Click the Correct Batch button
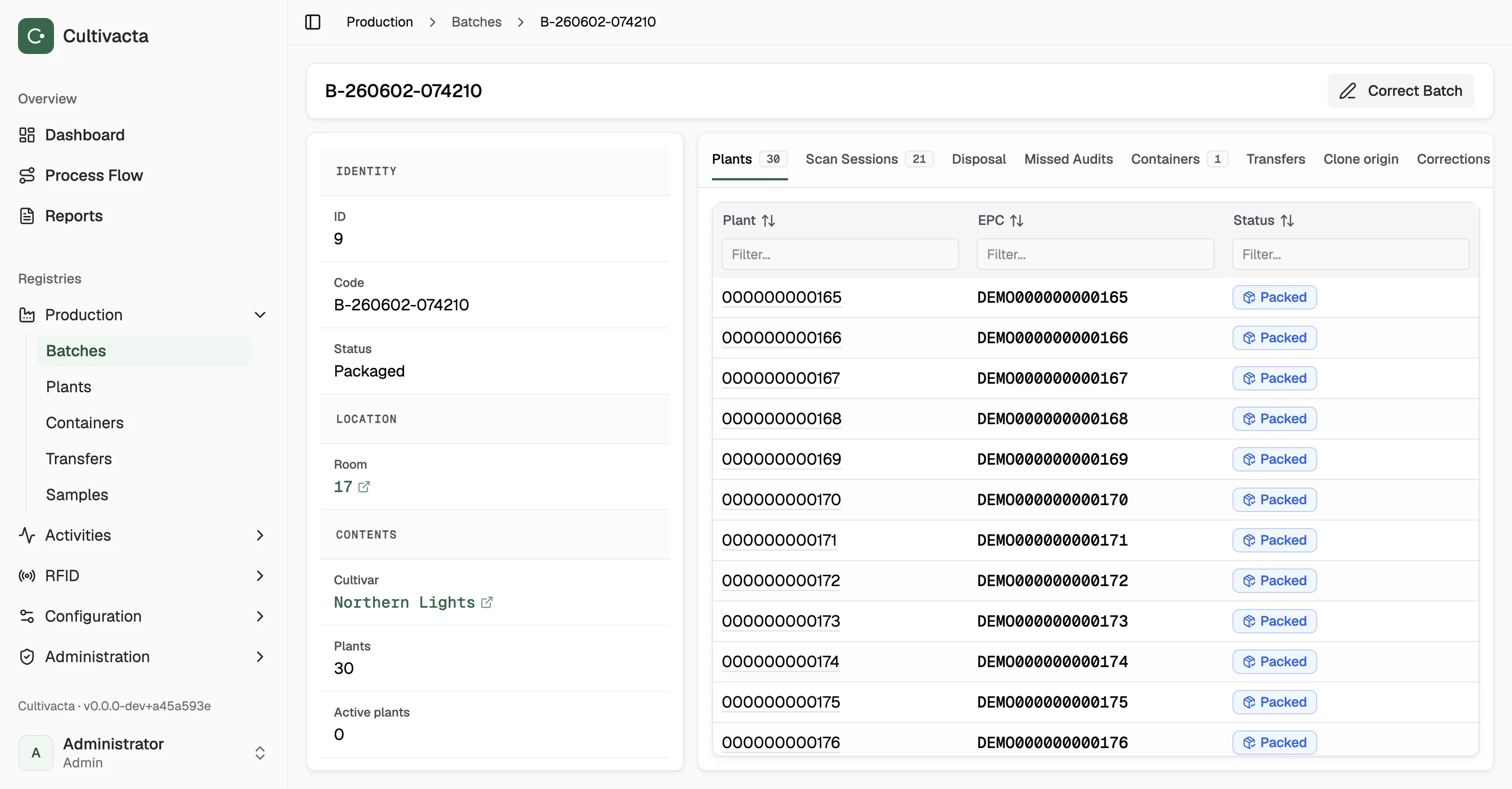This screenshot has height=789, width=1512. 1400,91
